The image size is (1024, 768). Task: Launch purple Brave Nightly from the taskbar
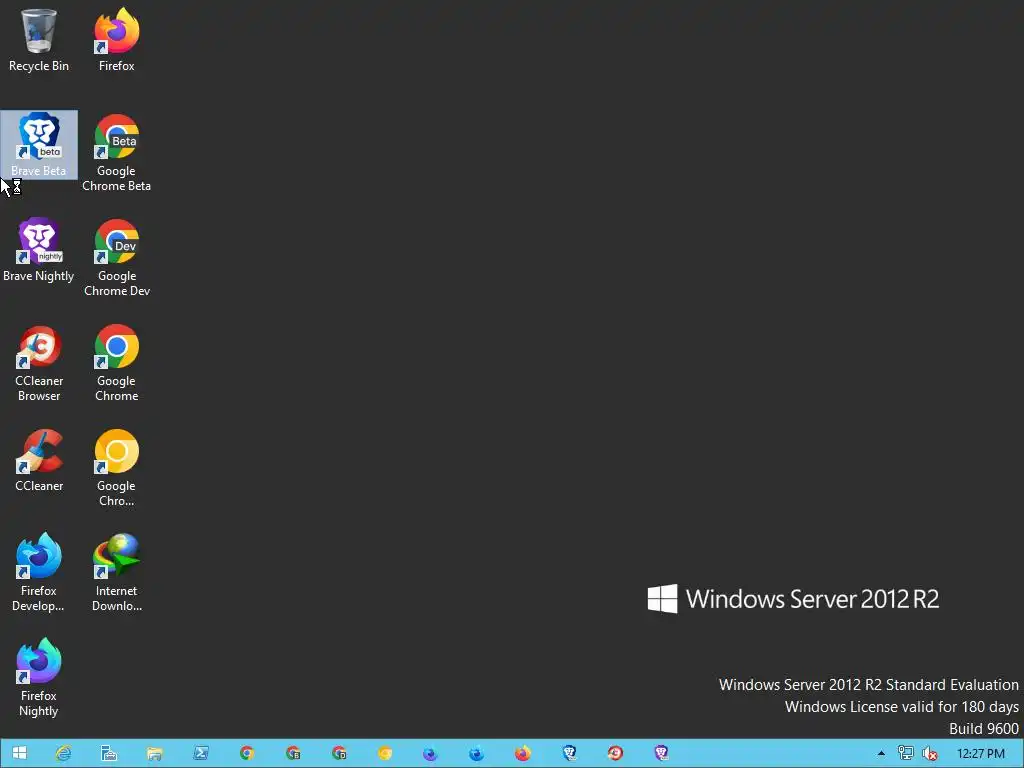[x=661, y=753]
